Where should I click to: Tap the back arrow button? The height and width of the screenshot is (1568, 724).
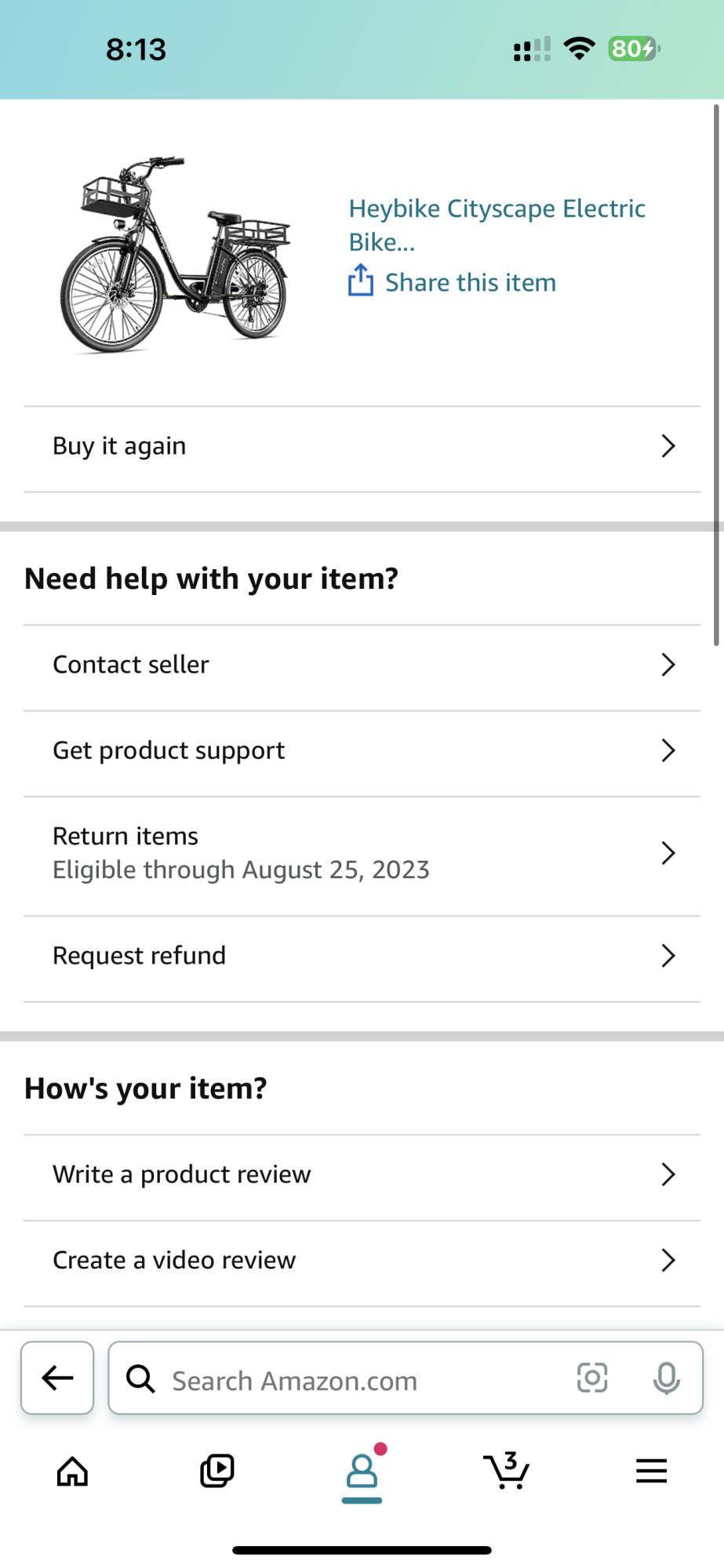[x=57, y=1377]
